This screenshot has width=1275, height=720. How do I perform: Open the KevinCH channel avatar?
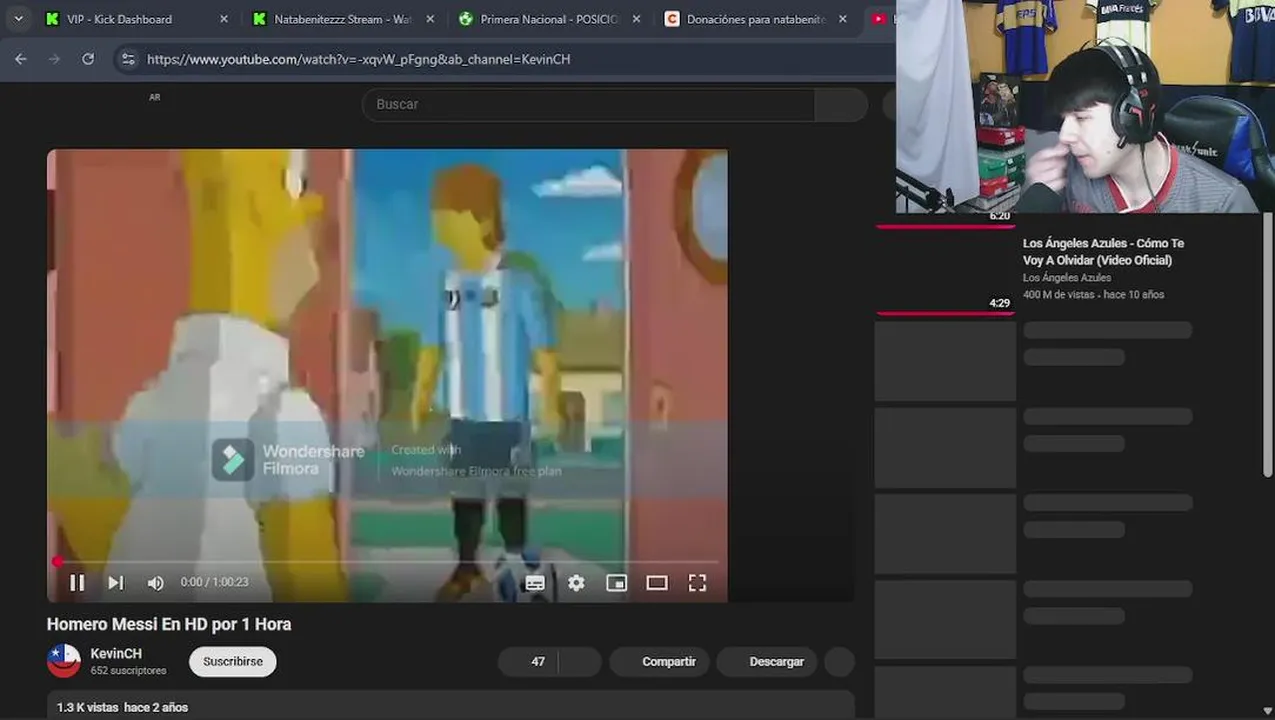point(64,661)
